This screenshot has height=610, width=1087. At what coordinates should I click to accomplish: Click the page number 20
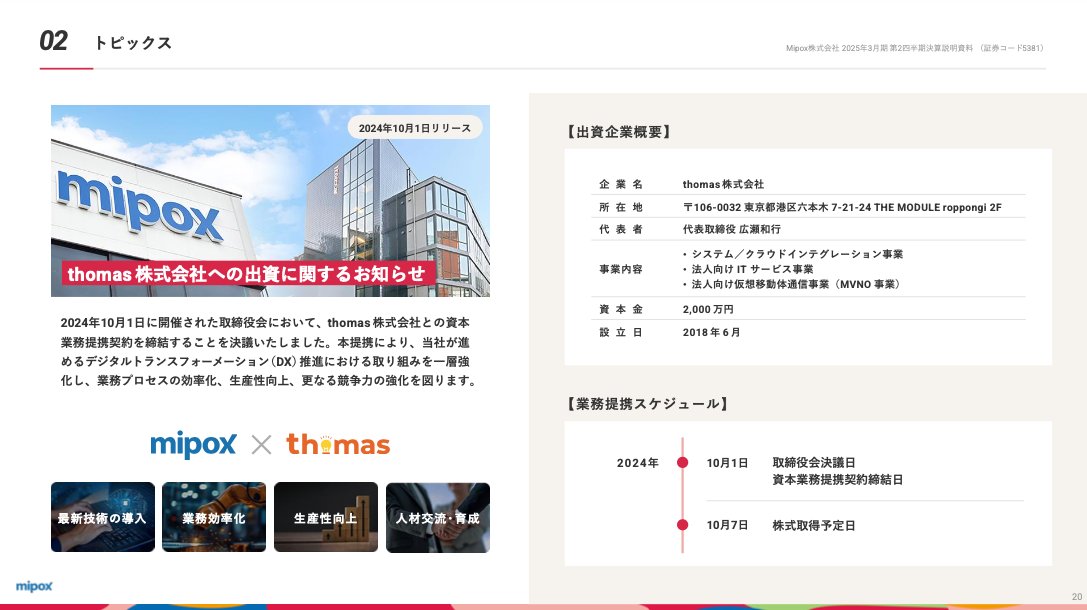[x=1077, y=597]
